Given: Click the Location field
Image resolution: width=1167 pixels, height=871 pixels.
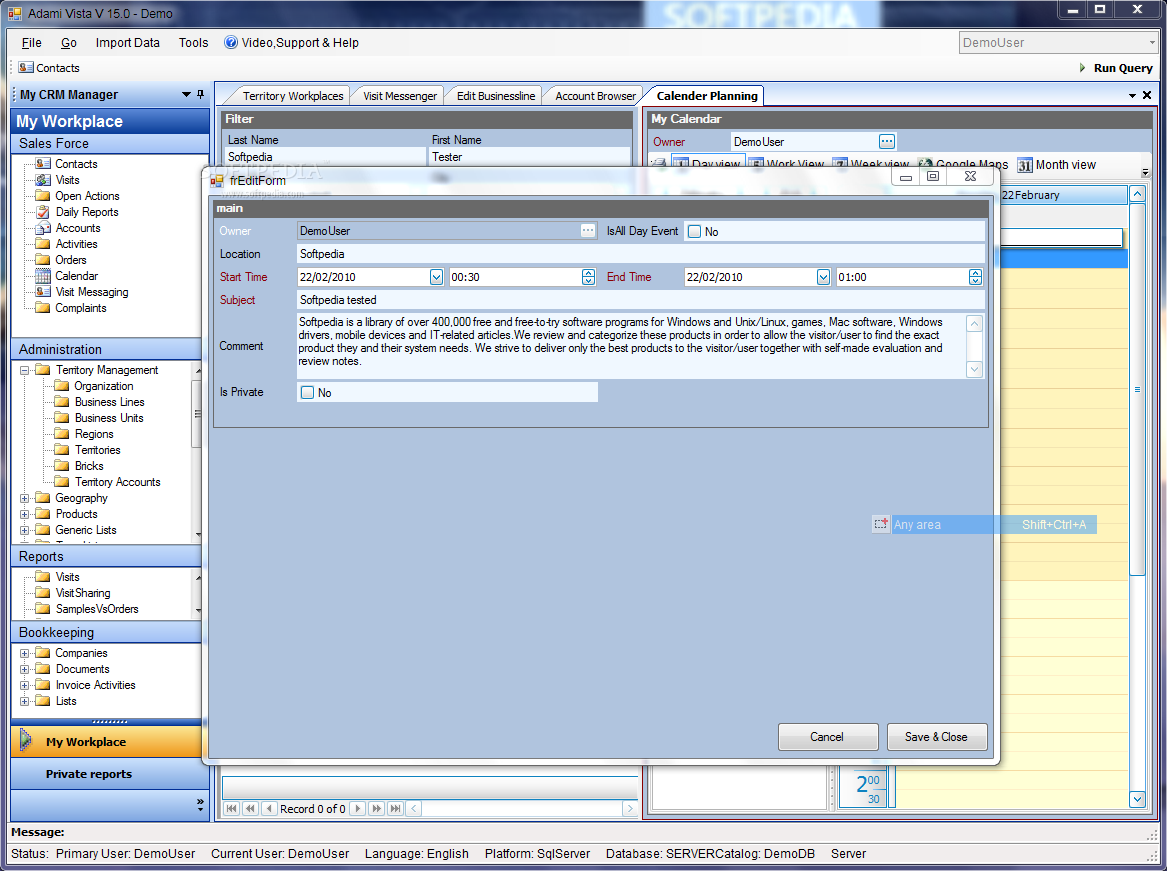Looking at the screenshot, I should coord(640,254).
